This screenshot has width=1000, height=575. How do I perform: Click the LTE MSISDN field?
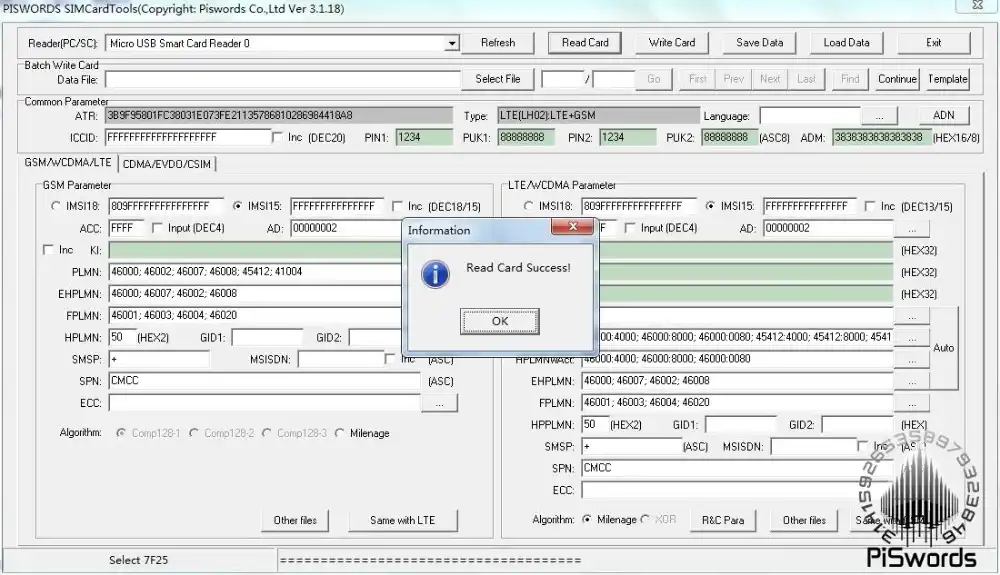coord(813,447)
